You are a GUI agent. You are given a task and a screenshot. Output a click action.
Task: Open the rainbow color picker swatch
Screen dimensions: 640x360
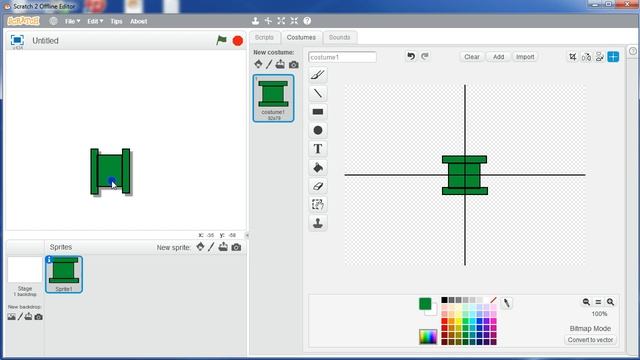click(x=428, y=337)
